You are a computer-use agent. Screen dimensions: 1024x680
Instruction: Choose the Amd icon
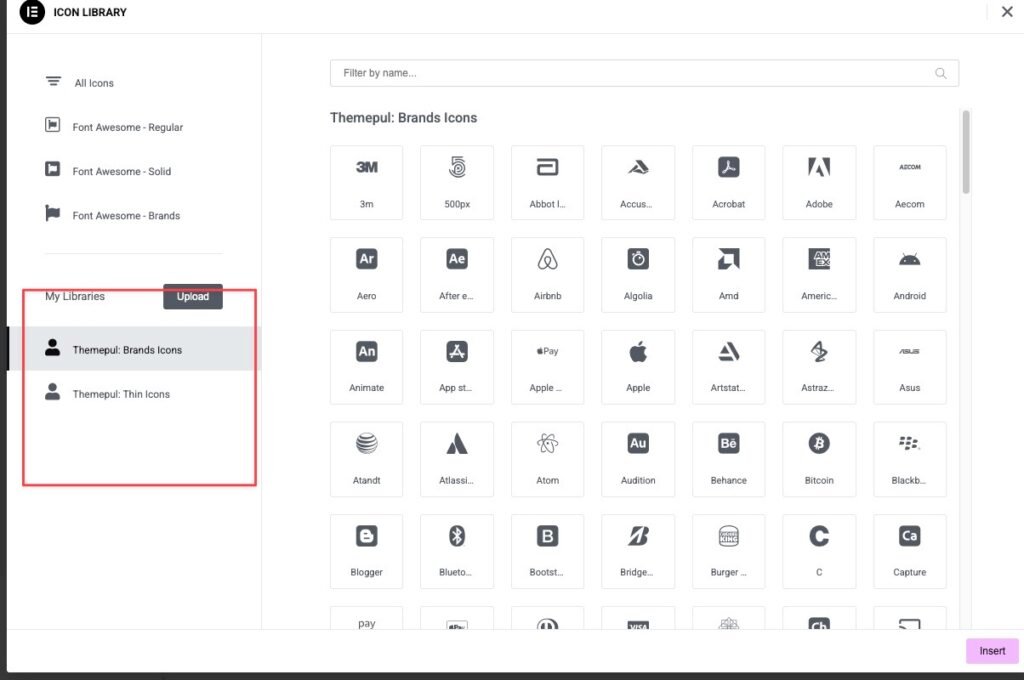[x=728, y=274]
